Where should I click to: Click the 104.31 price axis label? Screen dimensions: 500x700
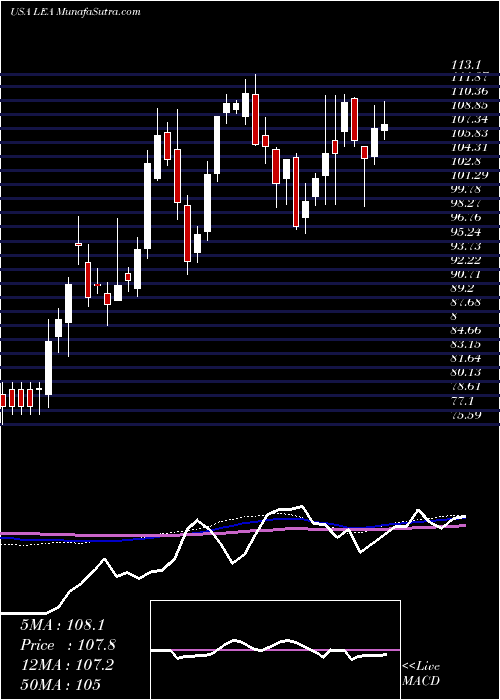tap(471, 147)
